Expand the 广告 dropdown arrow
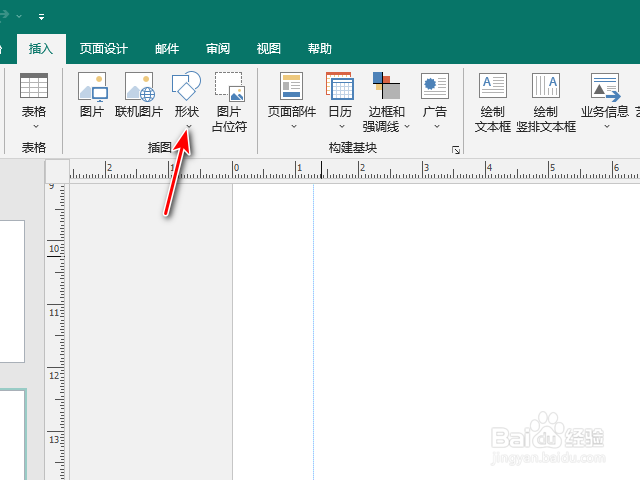Screen dimensions: 640x480 [x=437, y=127]
